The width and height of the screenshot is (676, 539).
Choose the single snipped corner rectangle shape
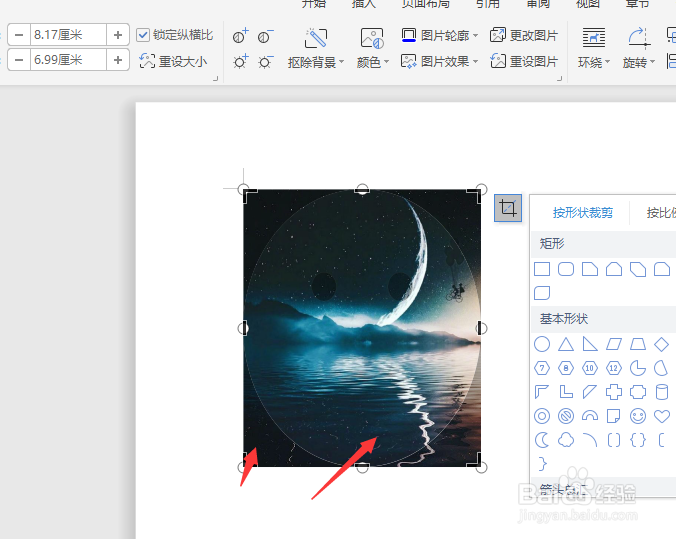point(590,269)
